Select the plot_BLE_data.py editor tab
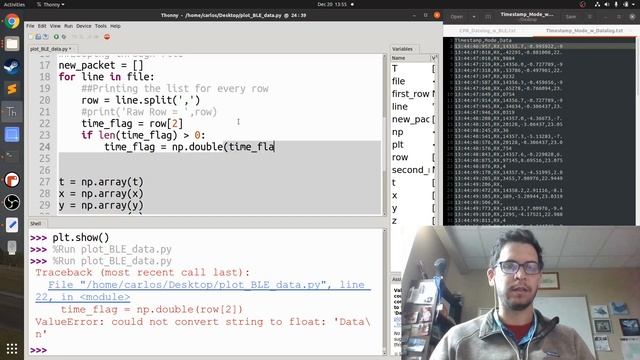640x360 pixels. point(50,49)
